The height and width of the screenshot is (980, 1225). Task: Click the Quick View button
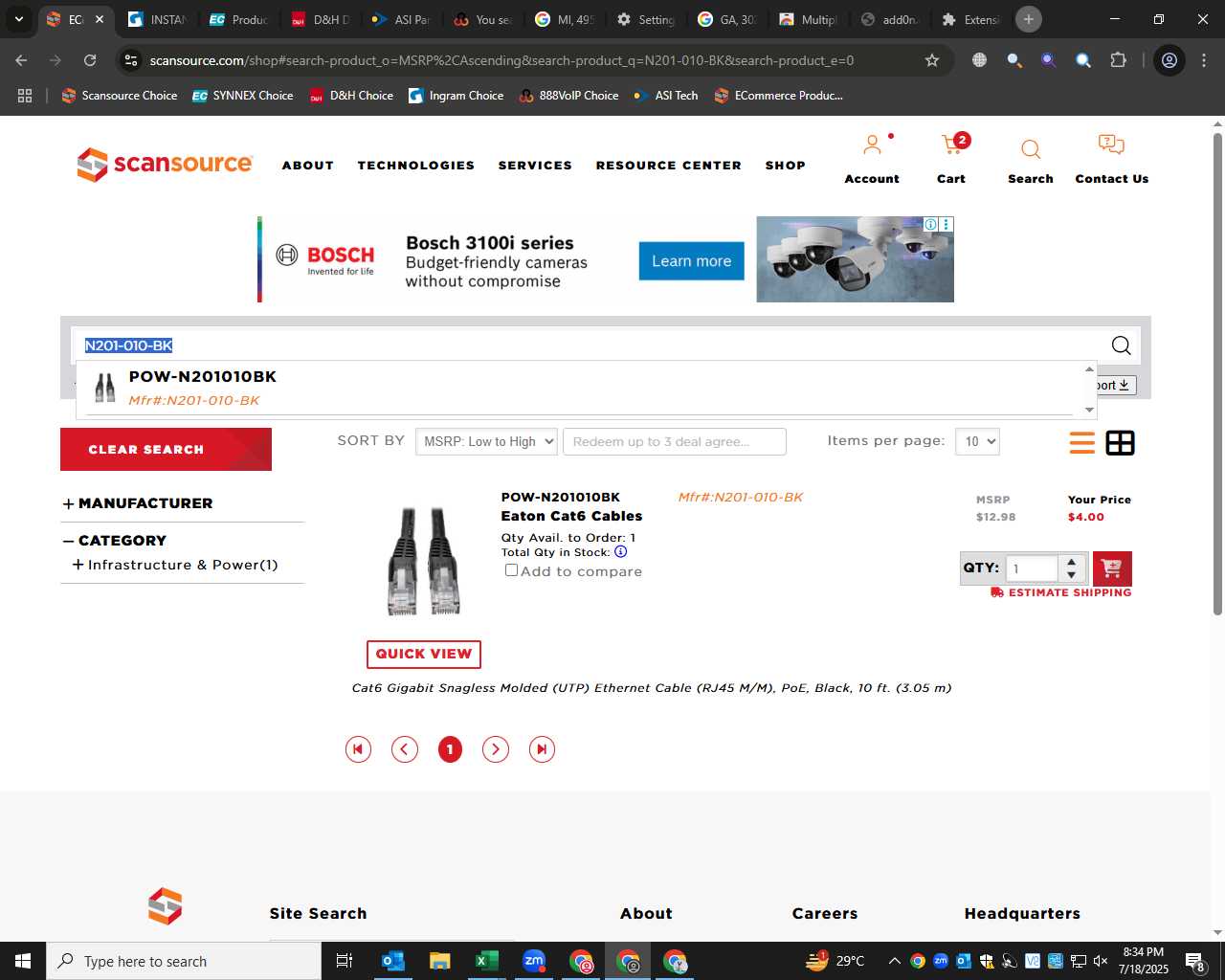(x=424, y=654)
